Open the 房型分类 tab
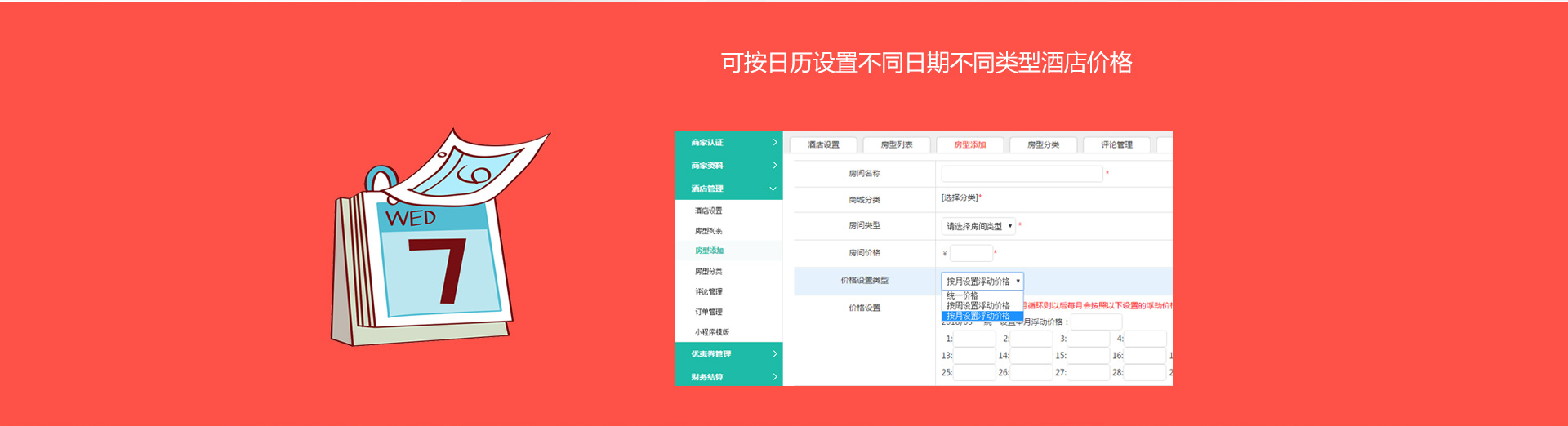1568x426 pixels. [x=1043, y=145]
